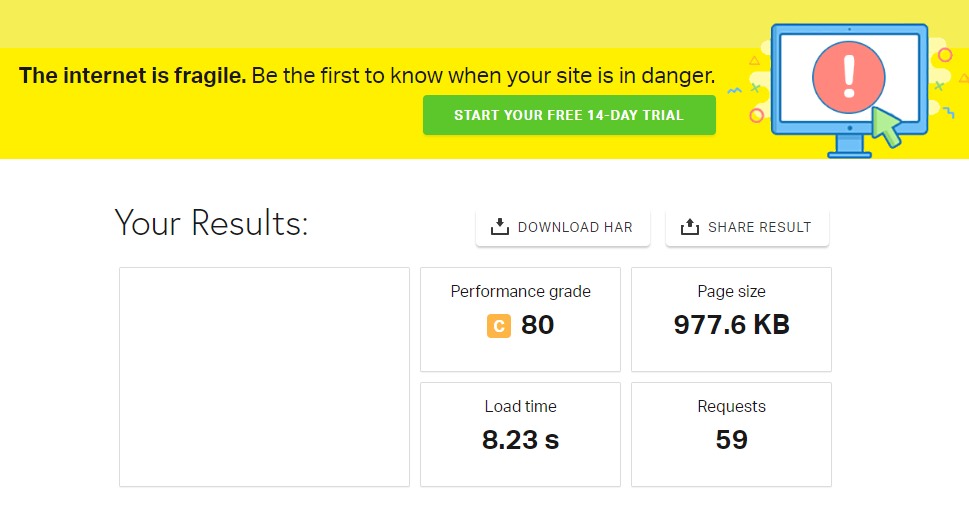Click the 8.23 s load time value
The width and height of the screenshot is (969, 518).
pos(520,439)
